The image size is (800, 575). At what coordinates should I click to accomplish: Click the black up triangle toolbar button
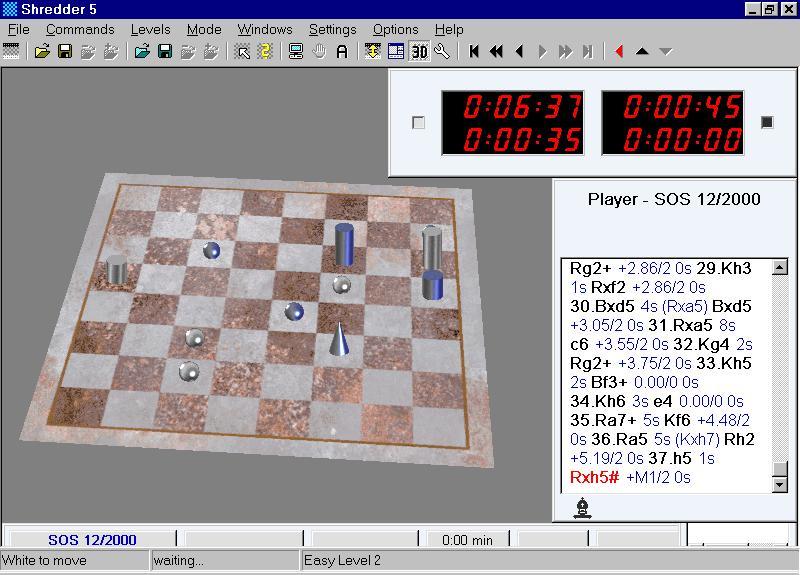pos(642,51)
